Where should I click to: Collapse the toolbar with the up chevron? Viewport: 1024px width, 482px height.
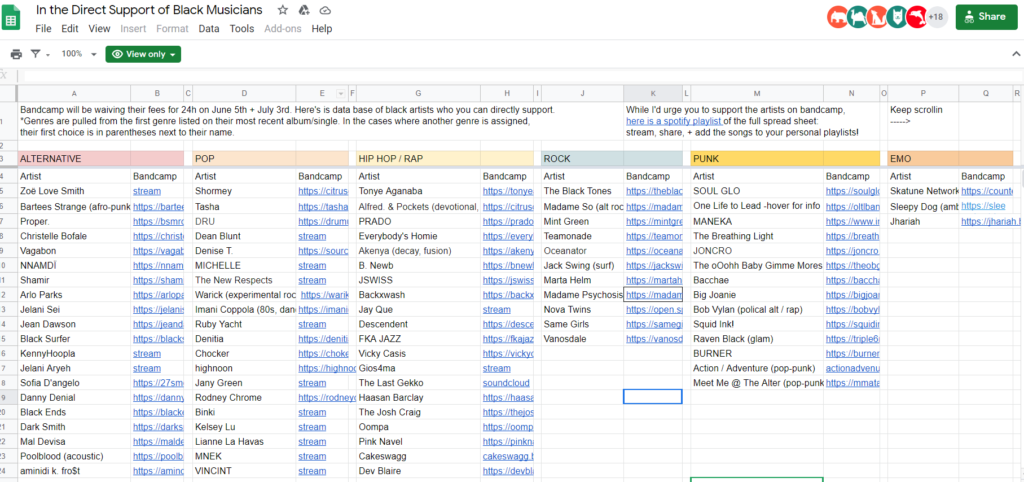point(1016,54)
